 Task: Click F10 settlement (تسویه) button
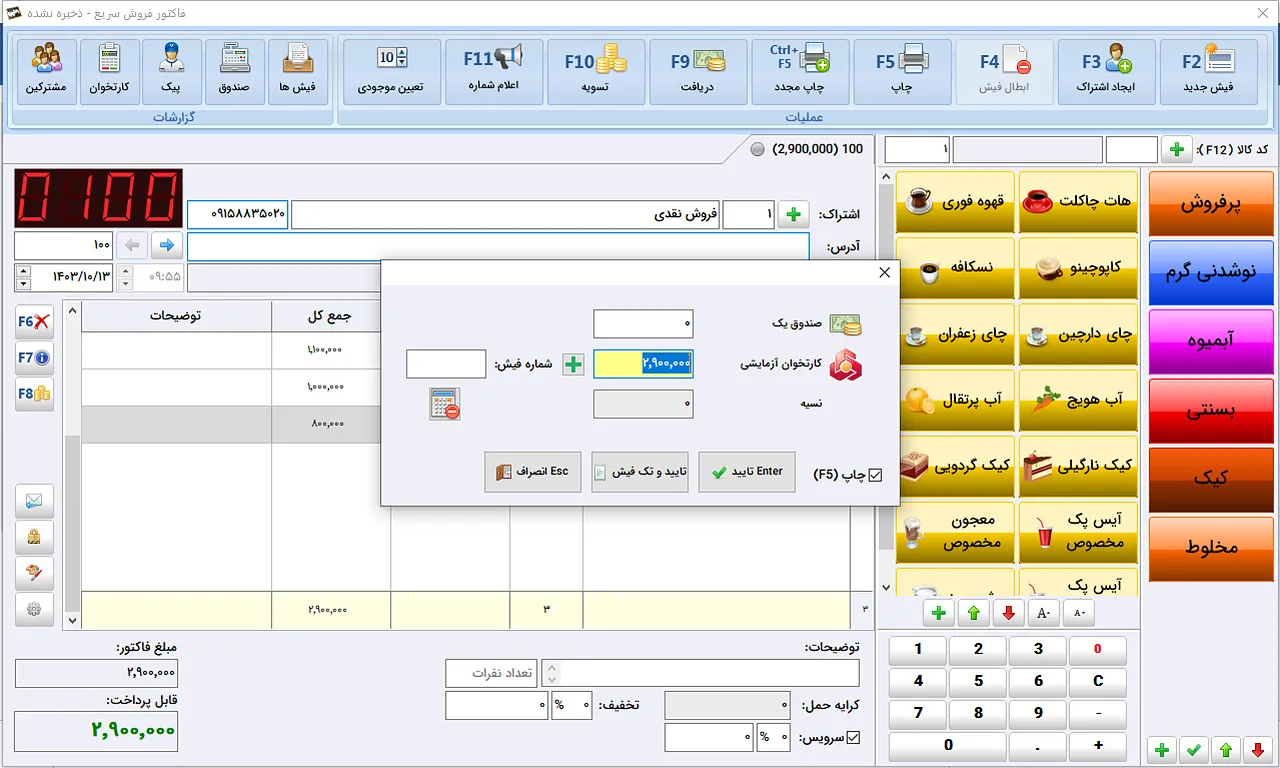click(596, 72)
